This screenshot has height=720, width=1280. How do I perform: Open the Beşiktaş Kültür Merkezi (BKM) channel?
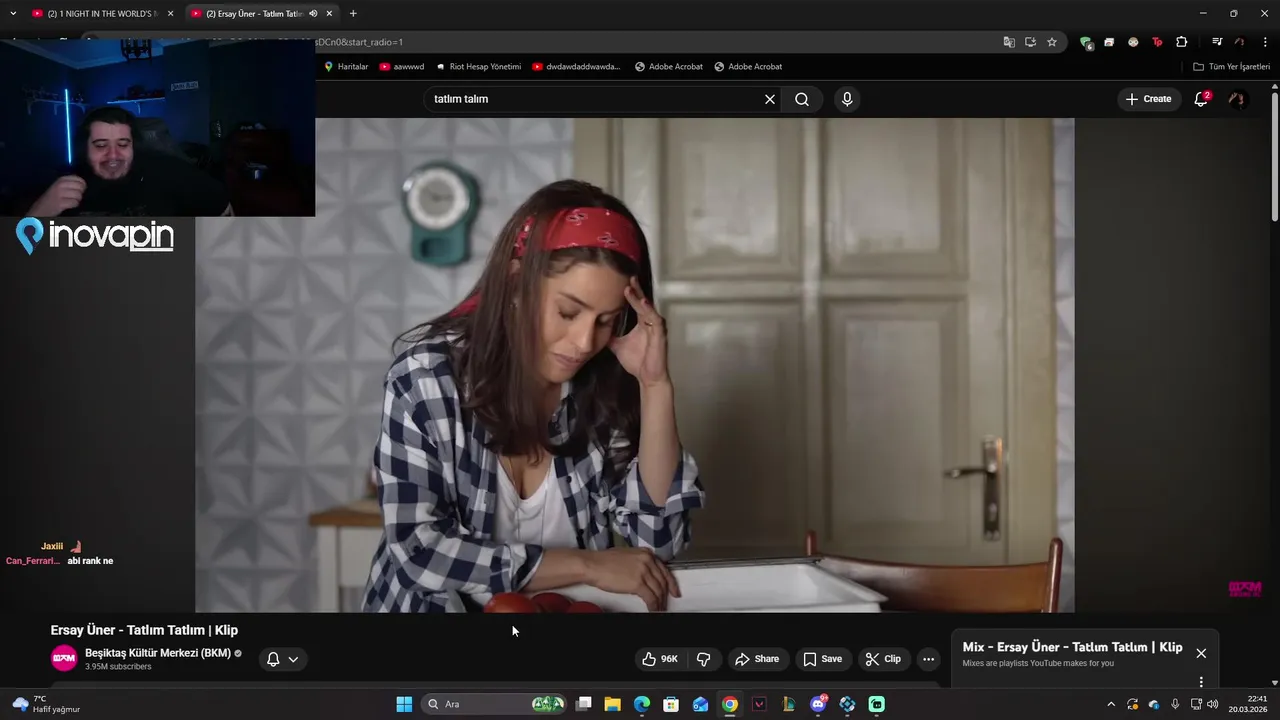pos(158,653)
